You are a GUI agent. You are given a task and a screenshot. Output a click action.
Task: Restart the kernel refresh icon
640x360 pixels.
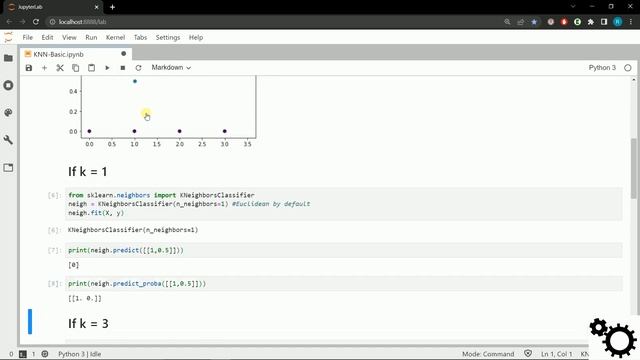pyautogui.click(x=138, y=68)
